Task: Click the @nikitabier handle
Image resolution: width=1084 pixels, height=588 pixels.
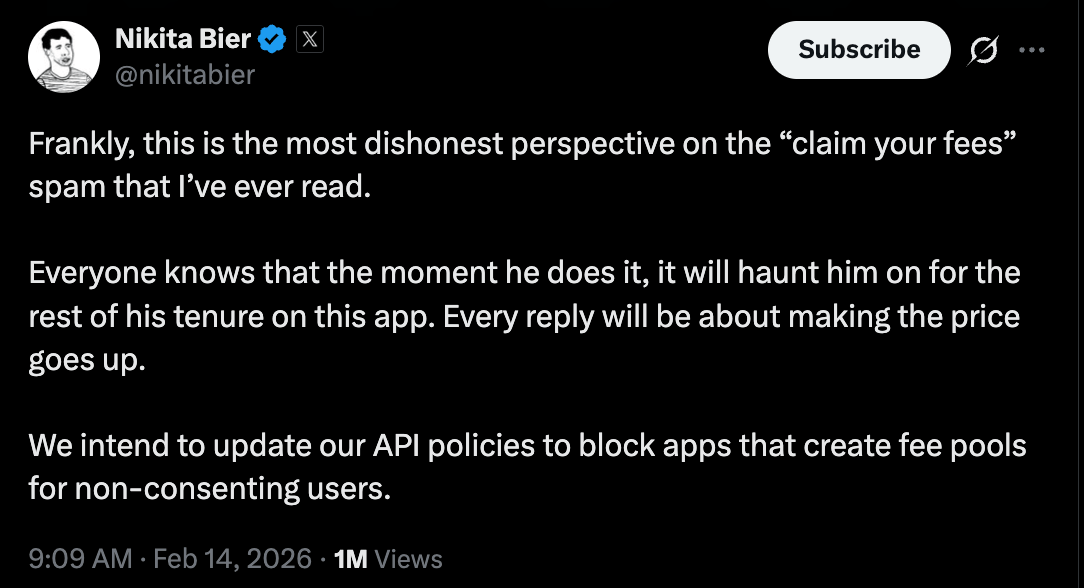Action: click(x=186, y=74)
